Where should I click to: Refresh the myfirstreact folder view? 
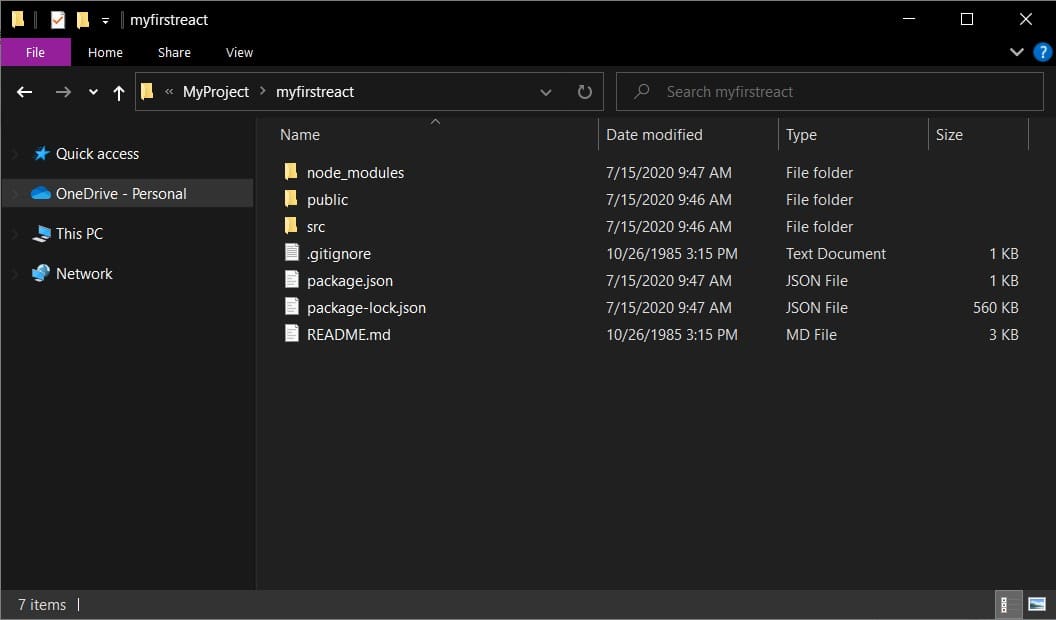coord(585,92)
